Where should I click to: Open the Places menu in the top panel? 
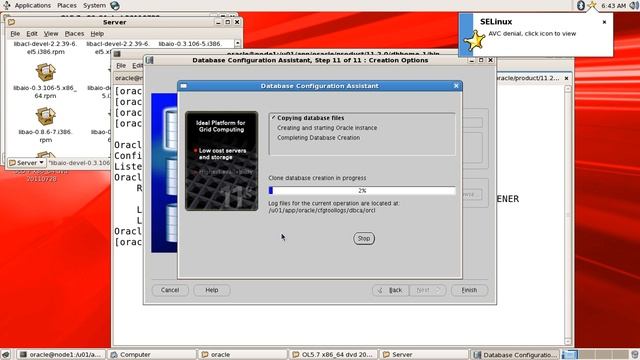click(x=67, y=5)
